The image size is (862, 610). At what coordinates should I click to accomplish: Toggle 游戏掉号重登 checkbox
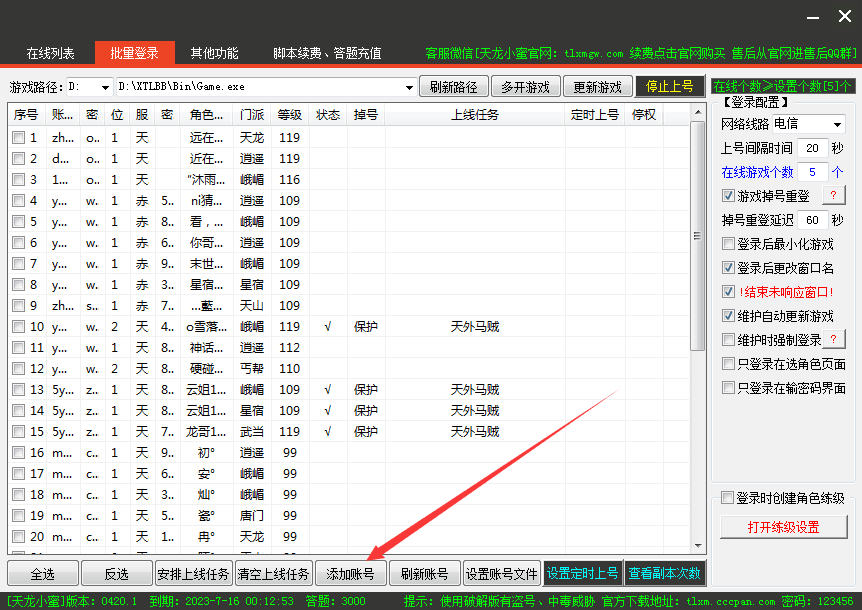point(728,196)
